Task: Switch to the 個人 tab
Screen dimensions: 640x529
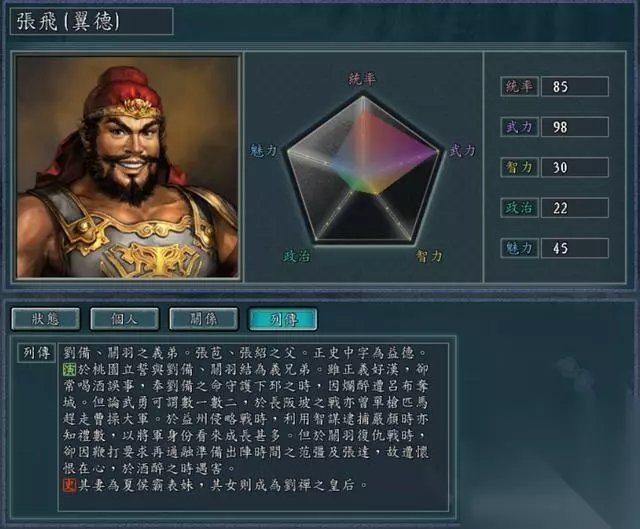Action: click(x=124, y=319)
